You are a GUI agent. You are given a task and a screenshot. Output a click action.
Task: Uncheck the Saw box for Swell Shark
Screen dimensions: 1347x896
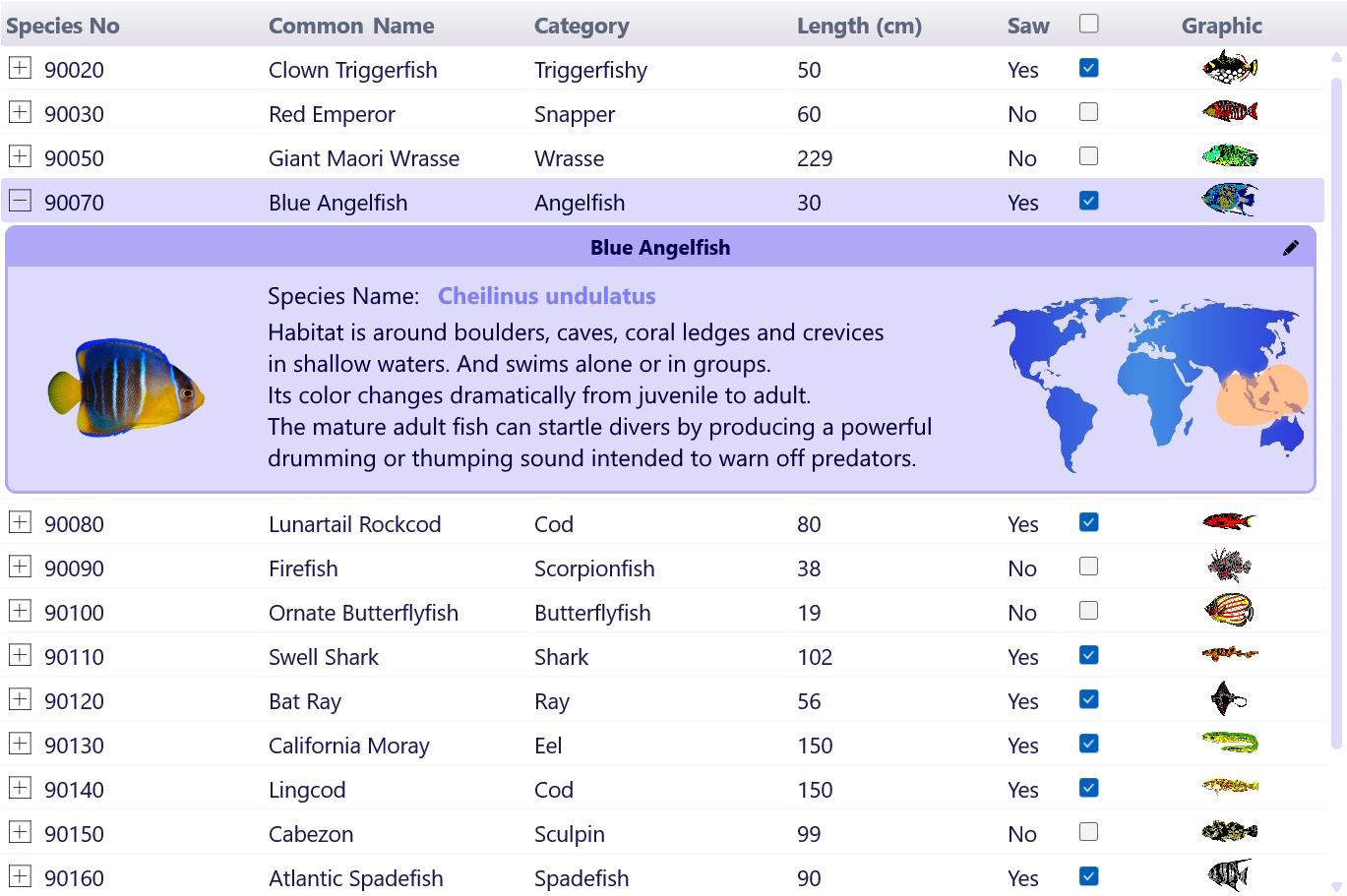point(1088,655)
